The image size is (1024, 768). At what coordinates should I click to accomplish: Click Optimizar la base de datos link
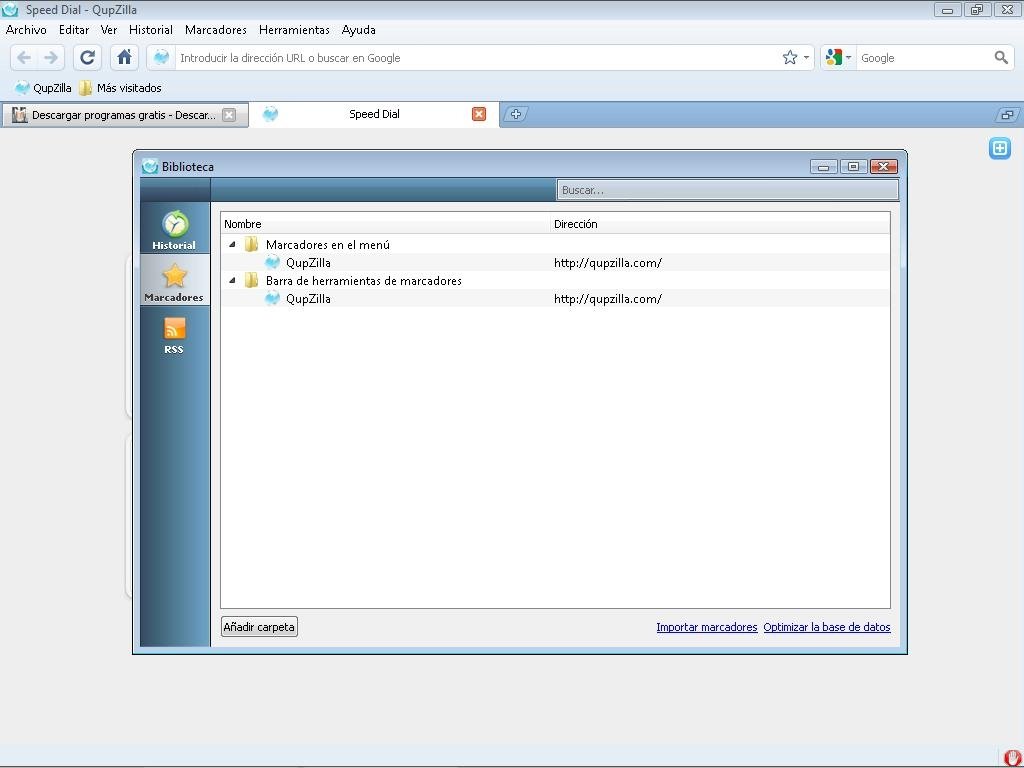pos(827,627)
